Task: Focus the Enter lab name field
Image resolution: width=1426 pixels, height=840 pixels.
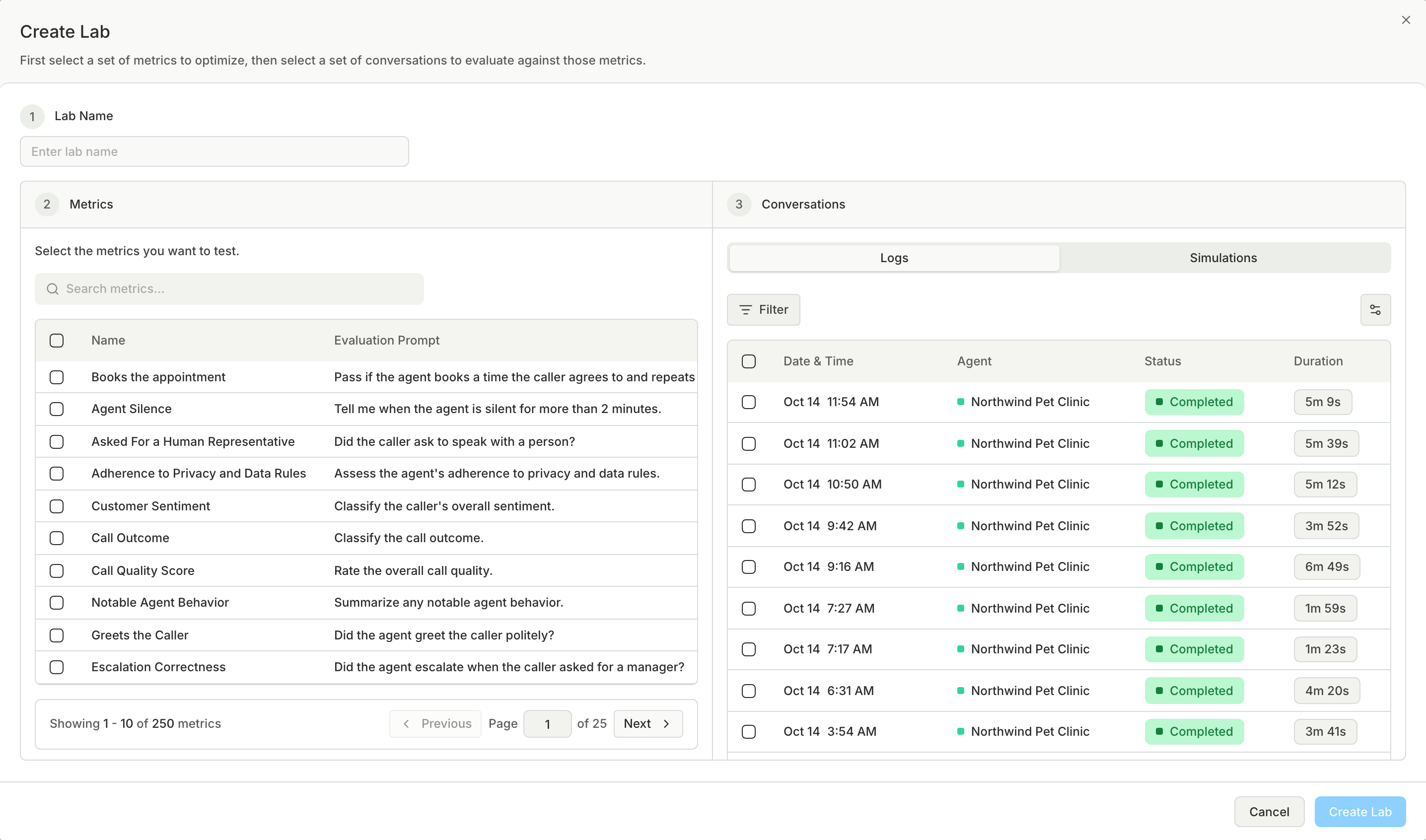Action: (x=214, y=152)
